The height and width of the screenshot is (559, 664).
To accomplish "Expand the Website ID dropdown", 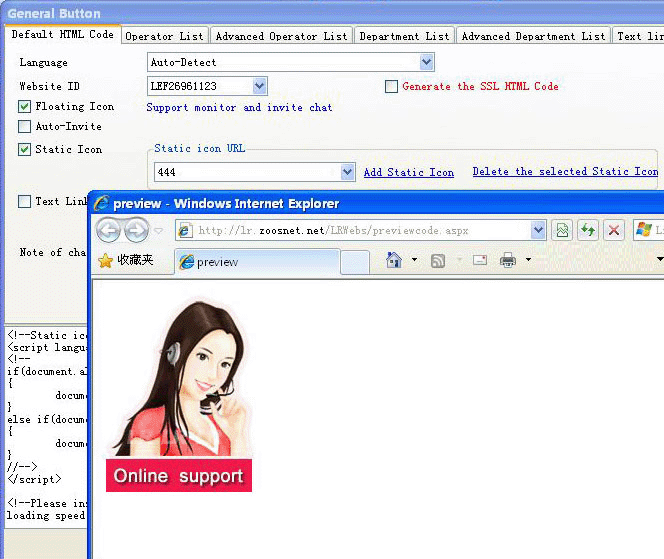I will click(x=260, y=86).
